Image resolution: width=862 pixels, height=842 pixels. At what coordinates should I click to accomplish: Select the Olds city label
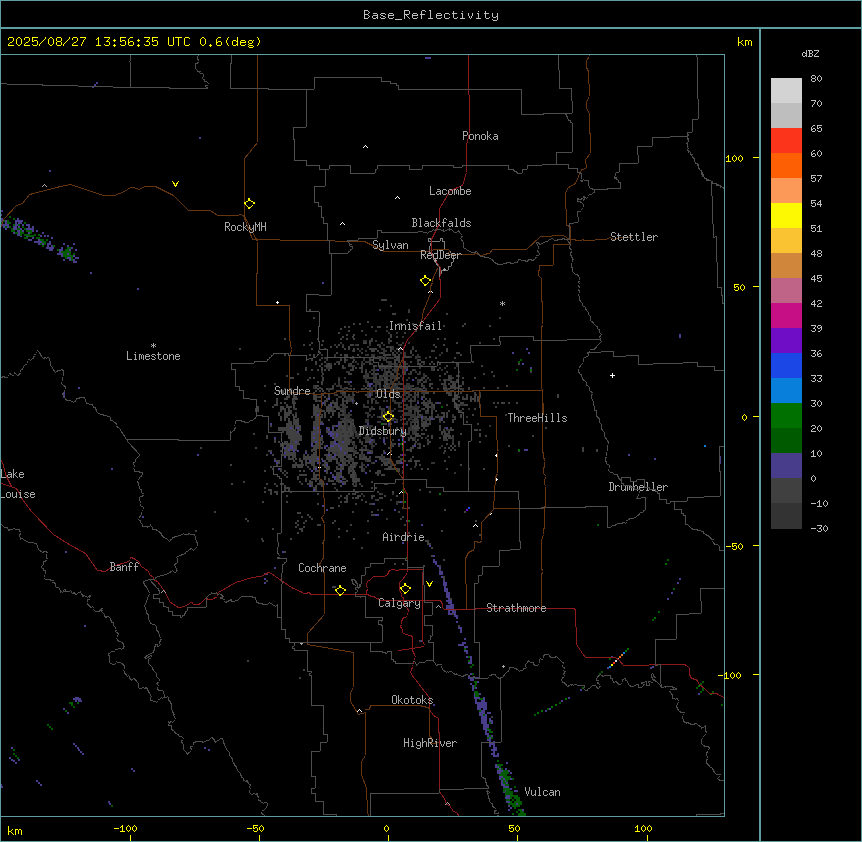point(388,394)
